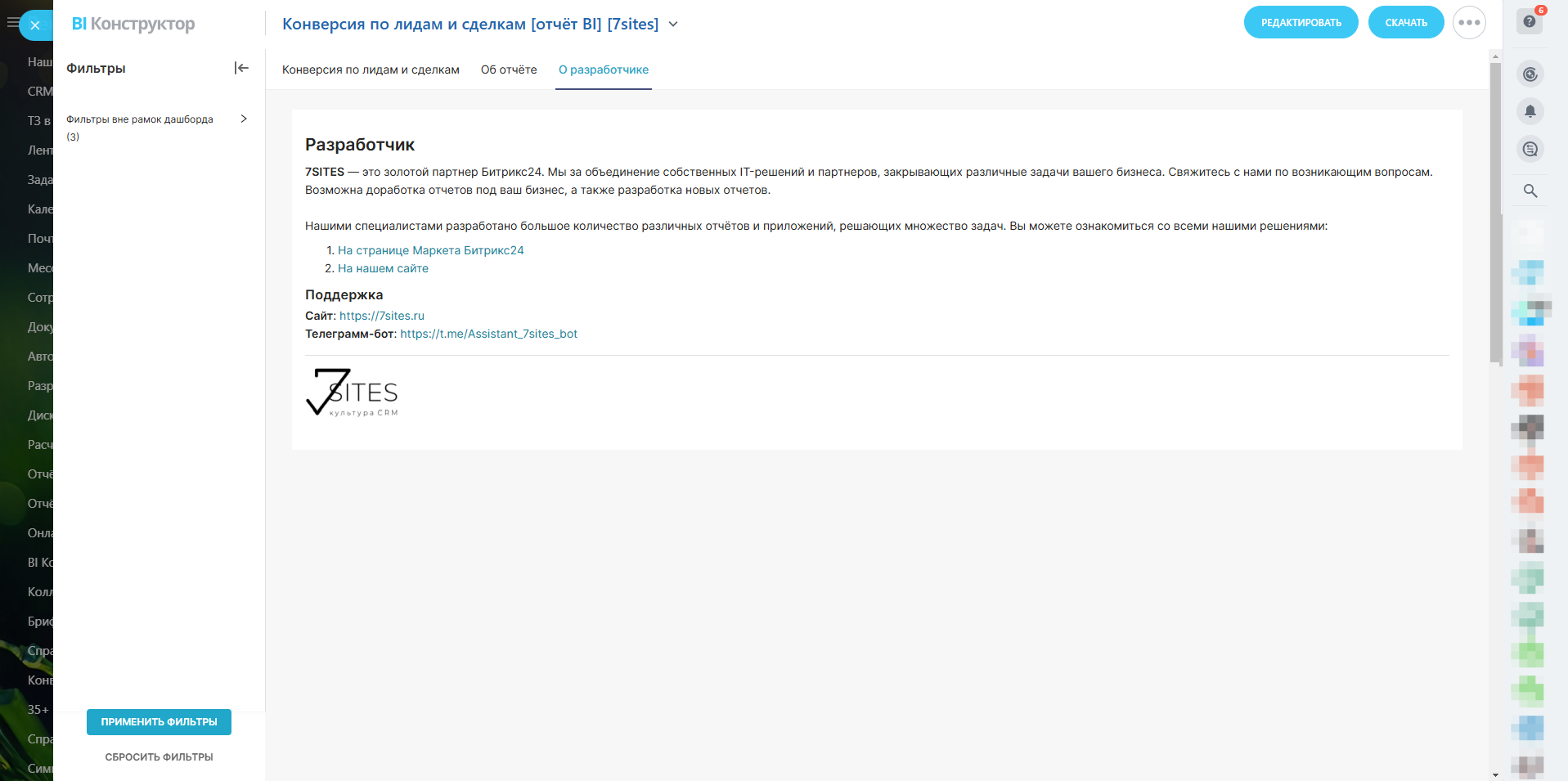Open the three-dots more actions menu
The width and height of the screenshot is (1568, 781).
pos(1469,23)
